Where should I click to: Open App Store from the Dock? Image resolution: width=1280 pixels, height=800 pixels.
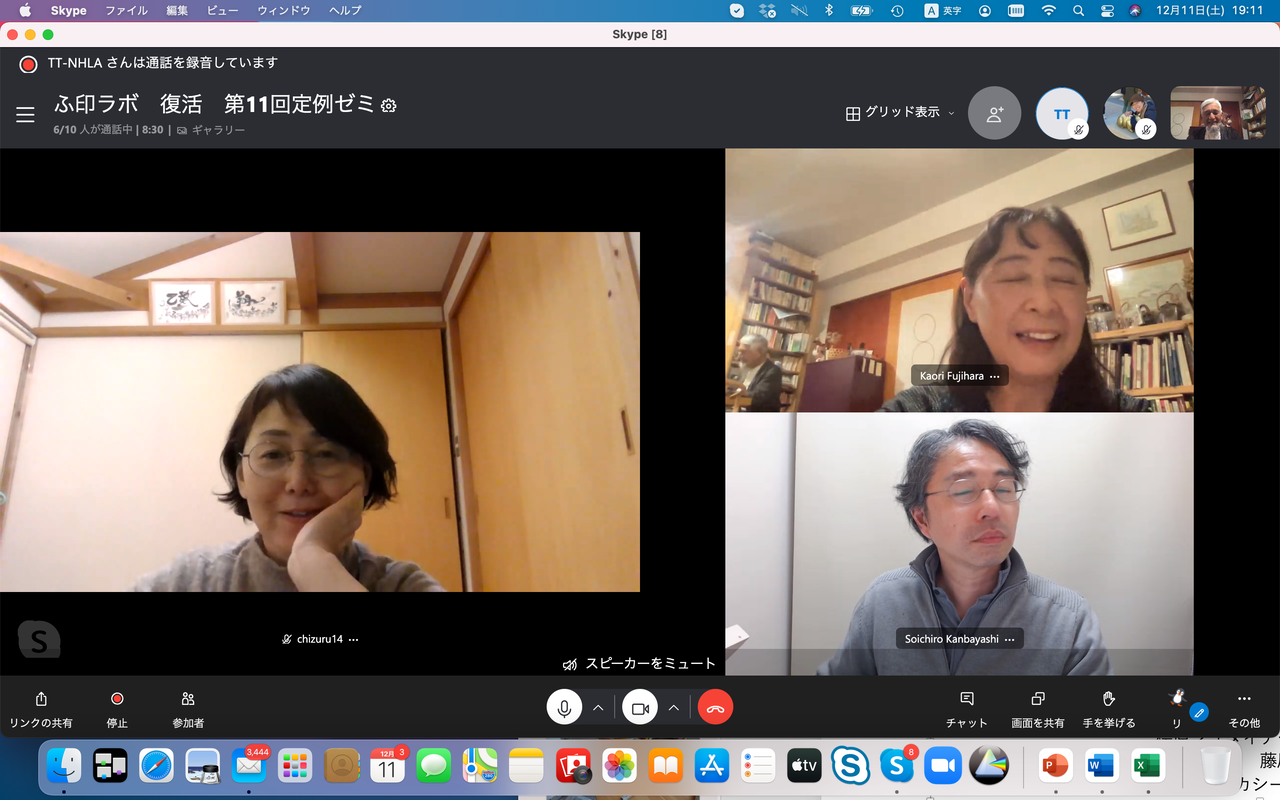pos(711,766)
